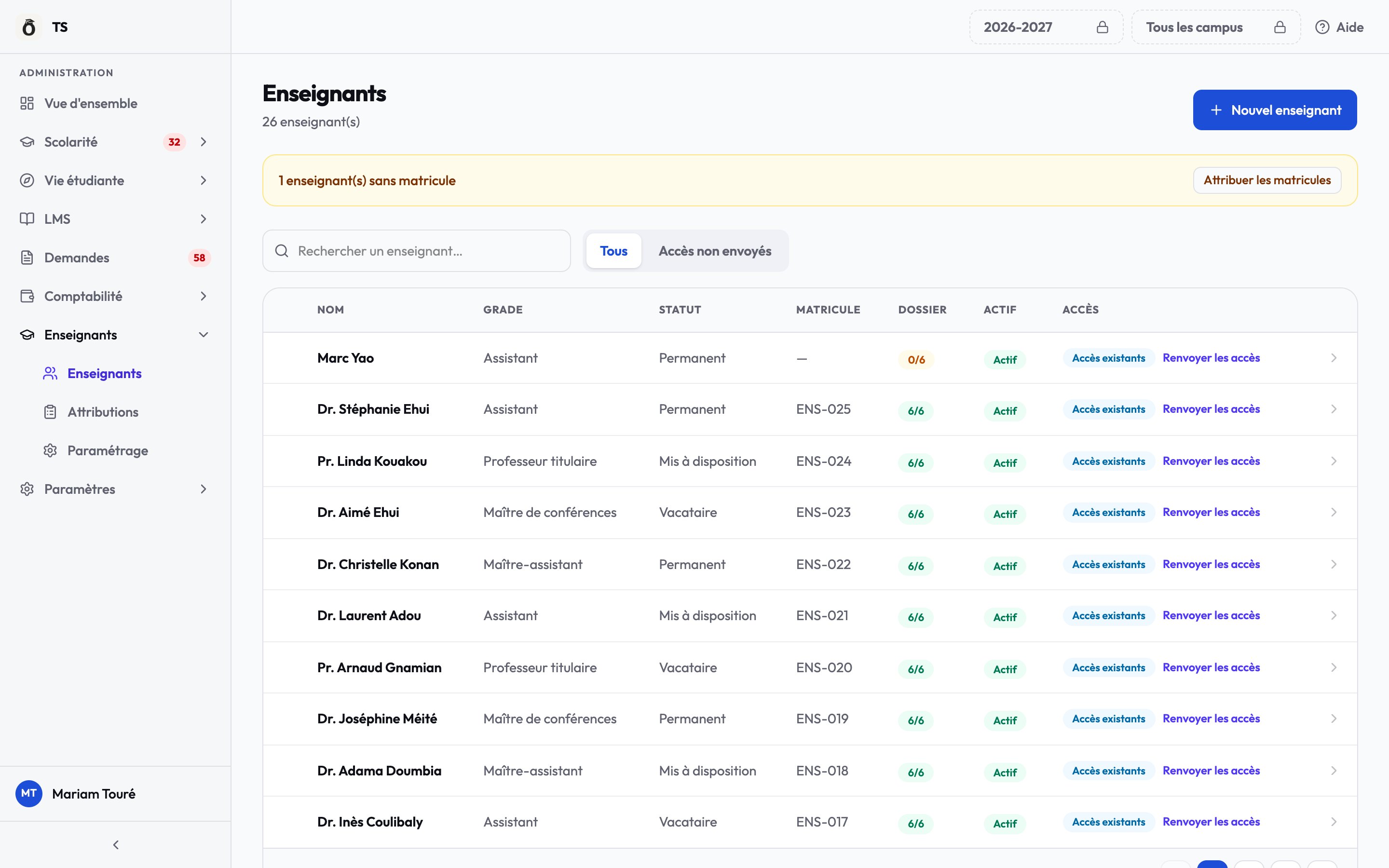This screenshot has height=868, width=1389.
Task: Open the Tous les campus selector
Action: click(1216, 27)
